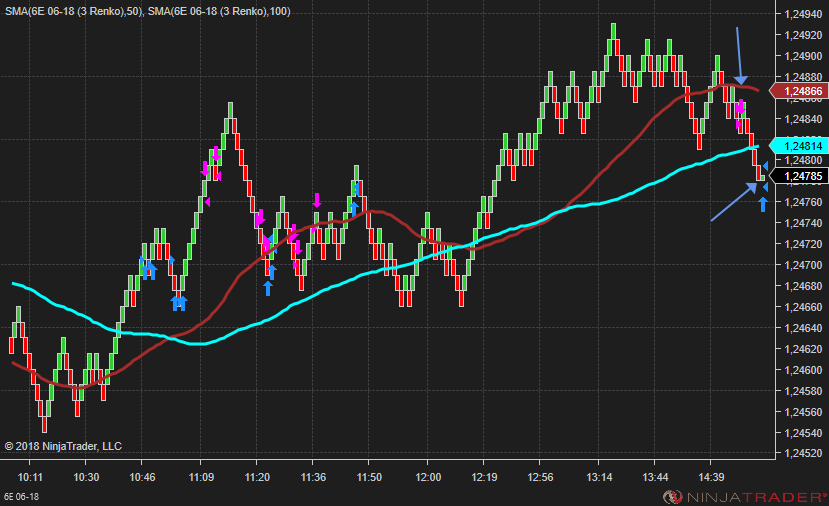Click the 1,24660 price axis label

pyautogui.click(x=804, y=307)
